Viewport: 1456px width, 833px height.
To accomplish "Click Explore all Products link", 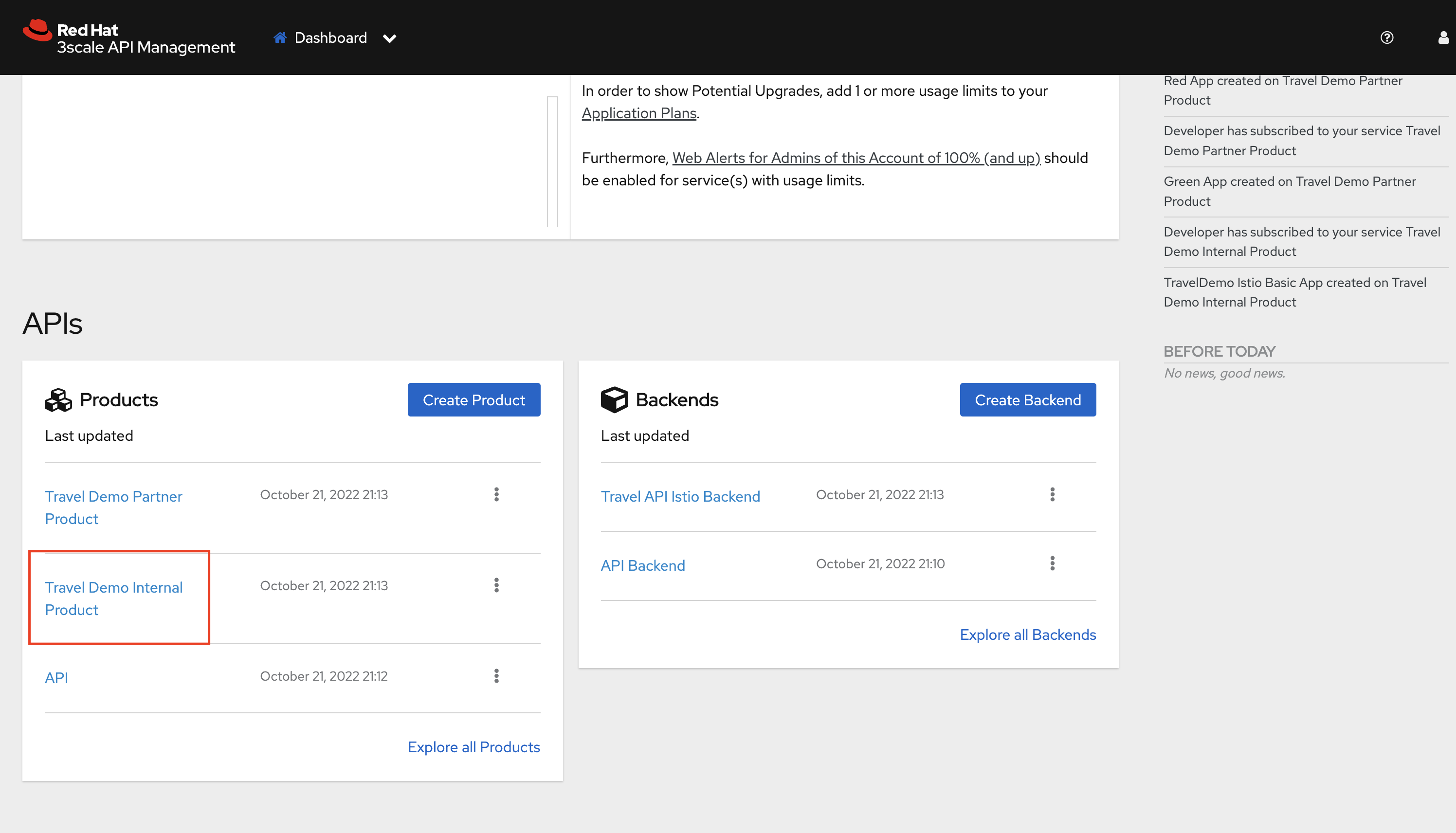I will (474, 746).
